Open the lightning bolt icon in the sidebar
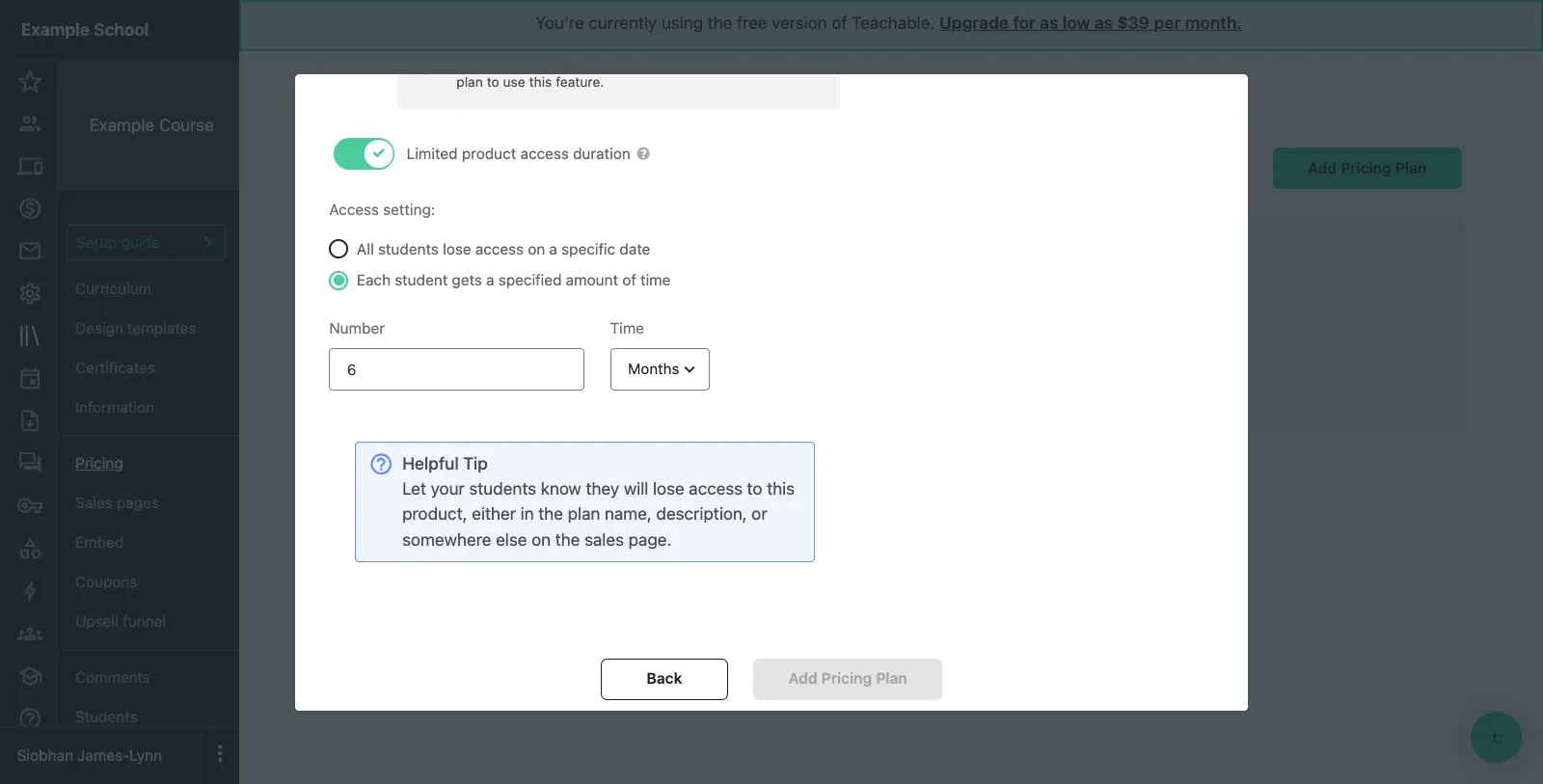Viewport: 1543px width, 784px height. [x=30, y=591]
